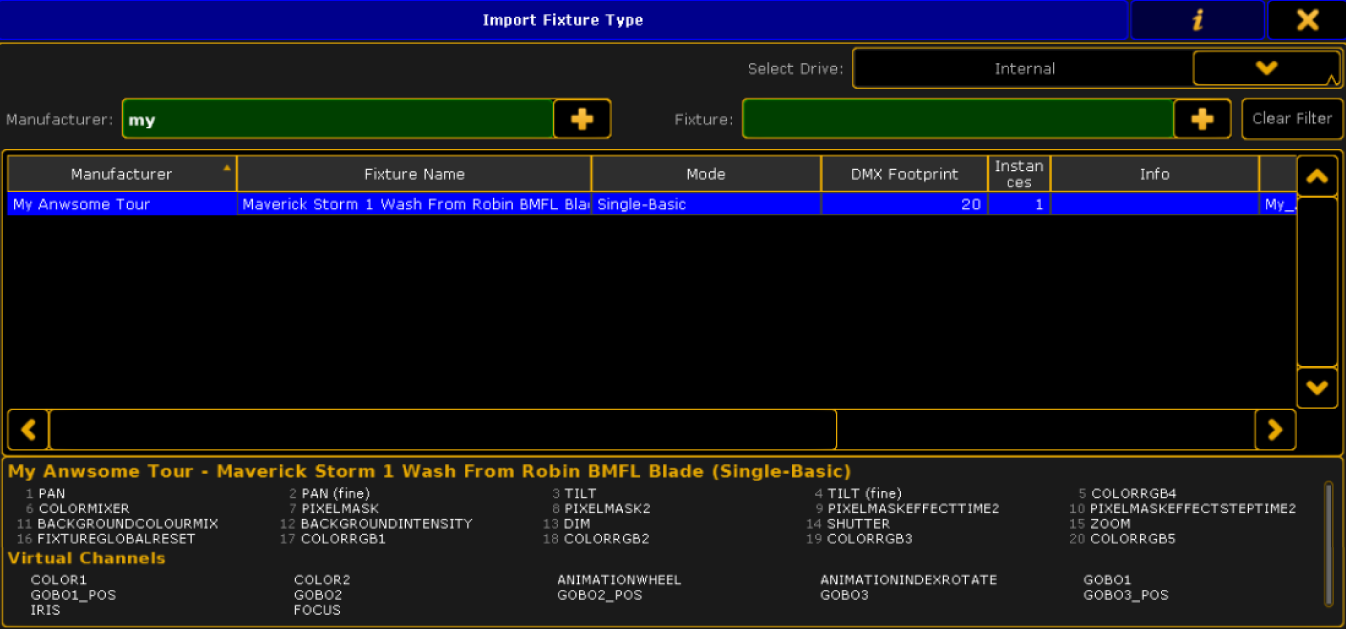Click the horizontal scrollbar track of table

[1044, 430]
